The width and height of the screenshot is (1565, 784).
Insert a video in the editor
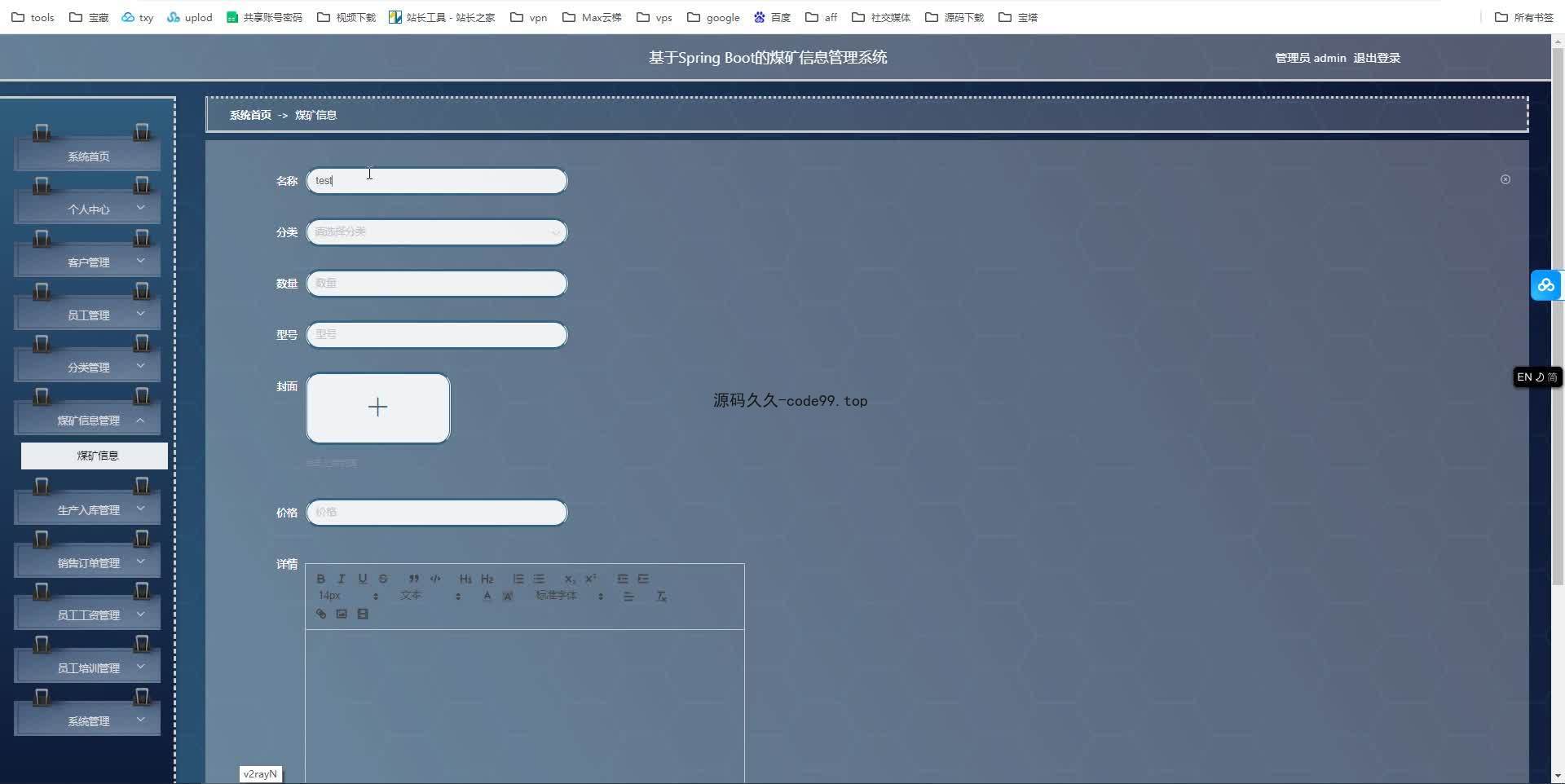tap(363, 614)
